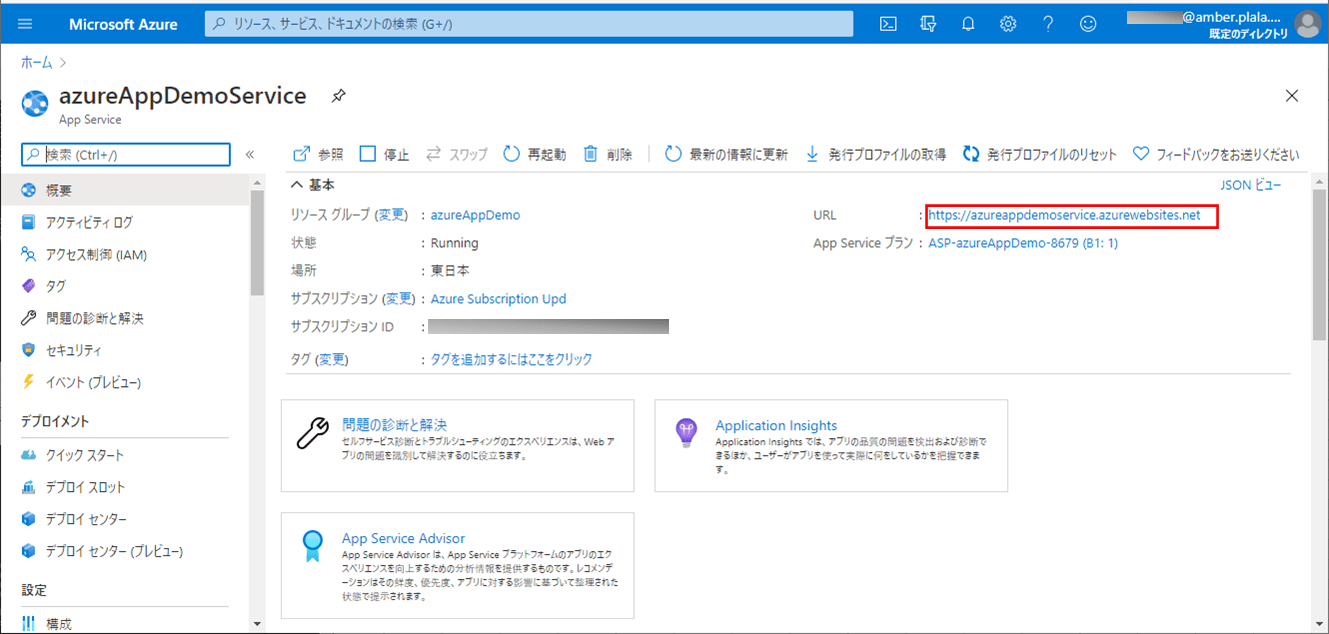
Task: Open the notifications bell icon
Action: click(x=968, y=24)
